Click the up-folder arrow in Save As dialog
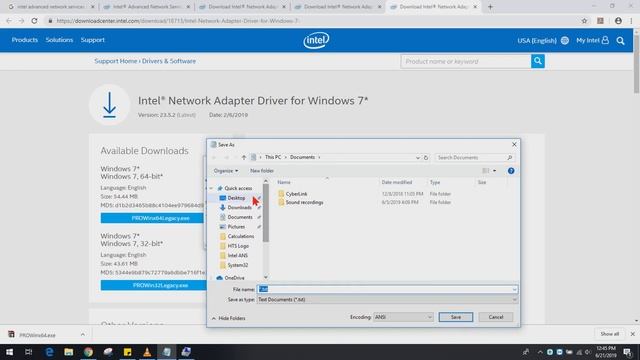 (x=244, y=158)
